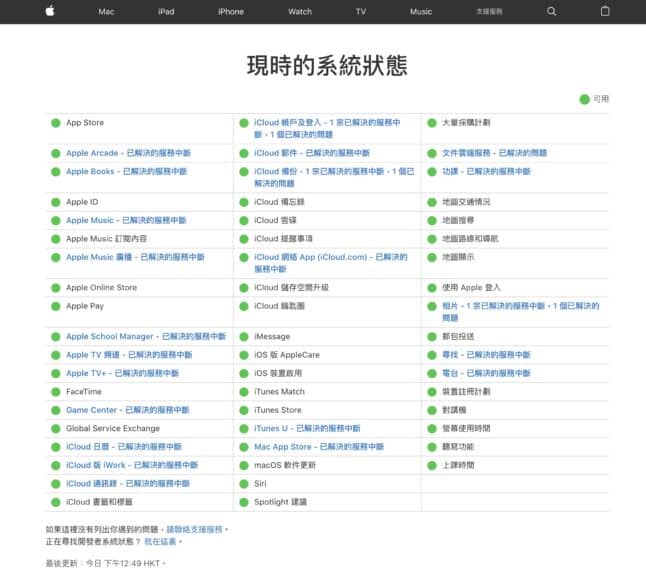Screen dimensions: 646x580
Task: Open the iTunes U resolved outage link
Action: pos(307,428)
